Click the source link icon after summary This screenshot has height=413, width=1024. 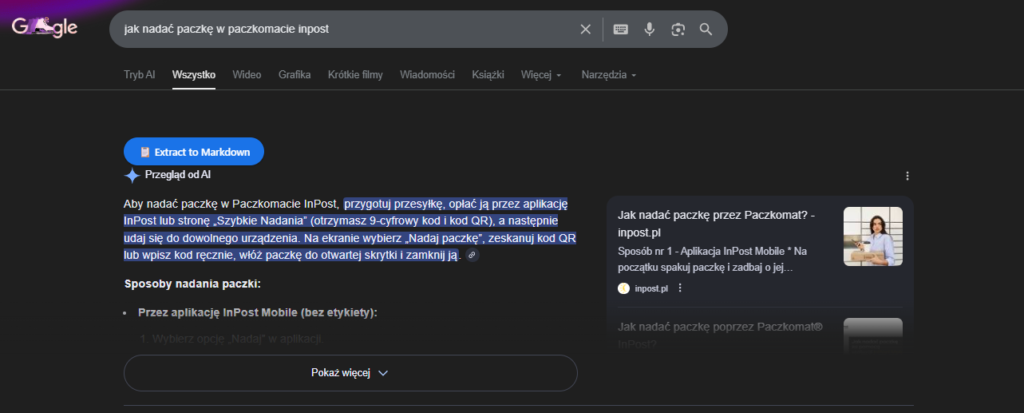(x=472, y=256)
